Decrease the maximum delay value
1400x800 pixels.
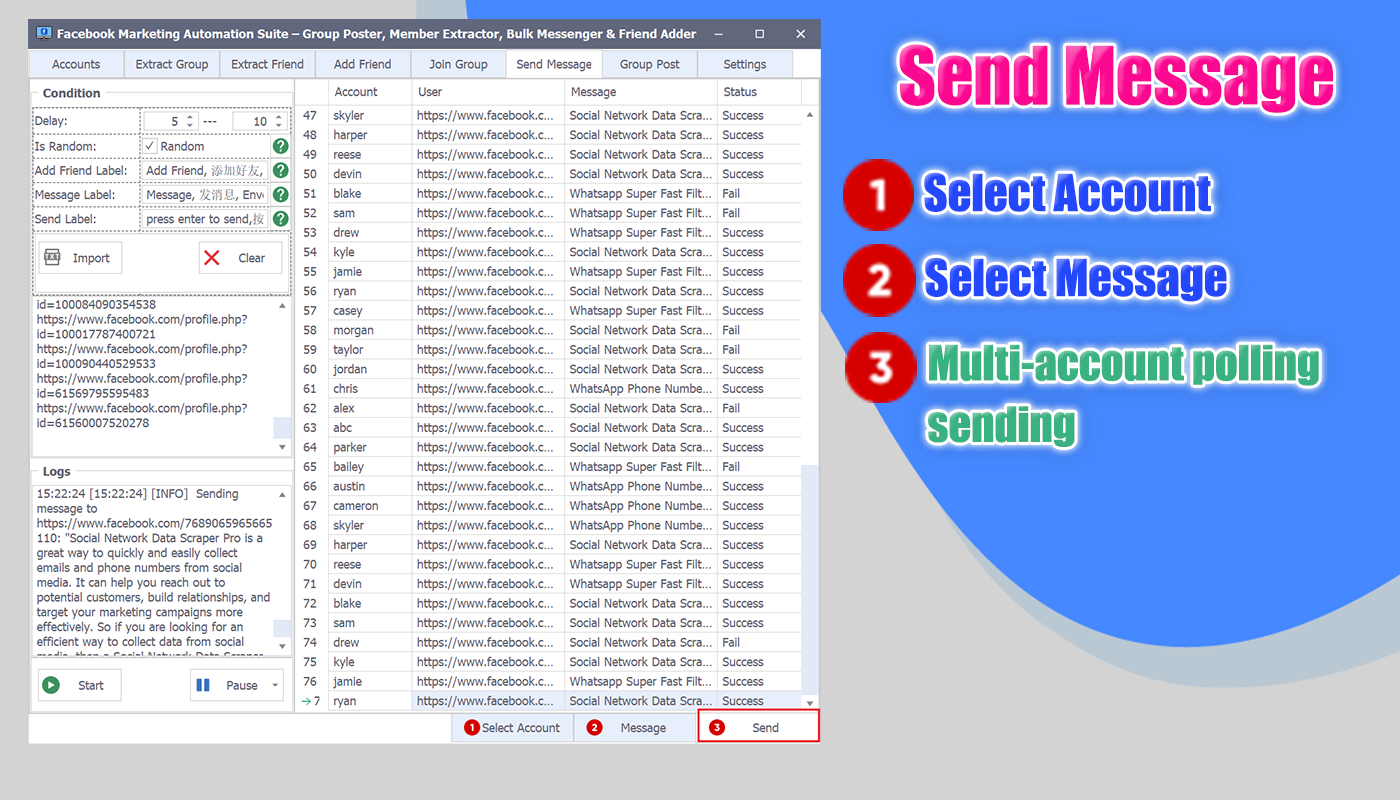pyautogui.click(x=278, y=125)
